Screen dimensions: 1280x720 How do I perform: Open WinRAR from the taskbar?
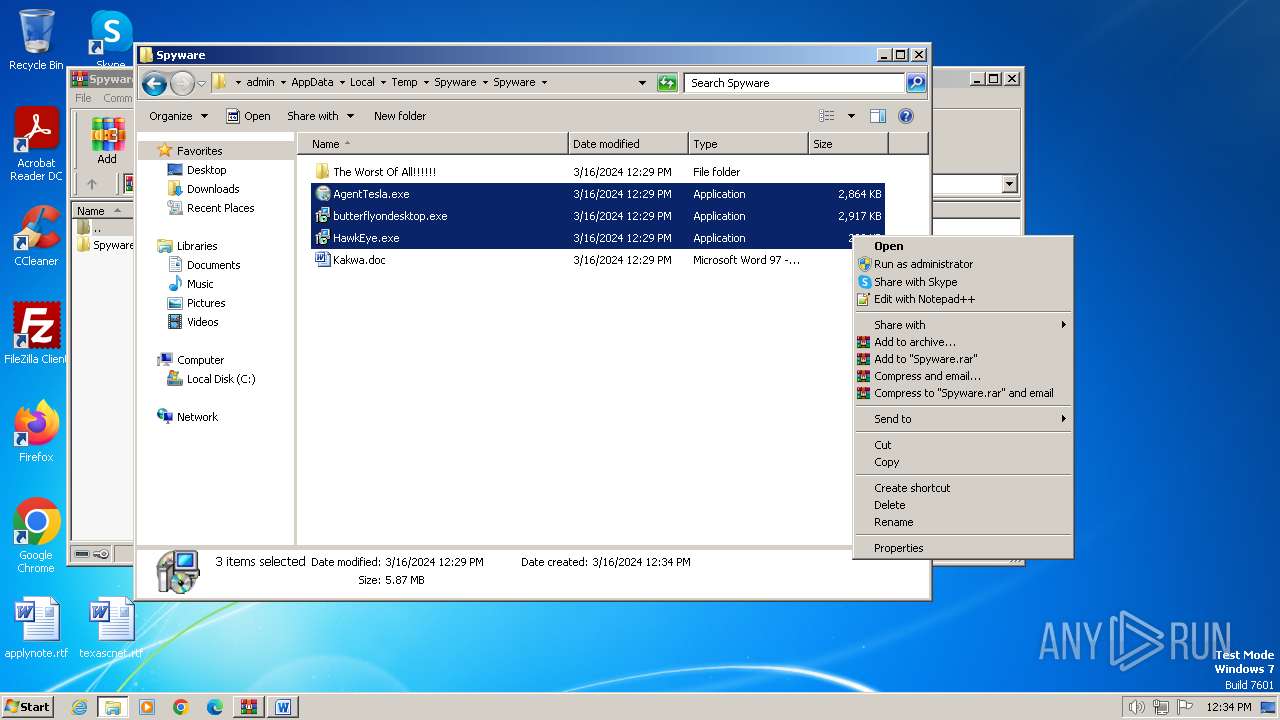249,707
